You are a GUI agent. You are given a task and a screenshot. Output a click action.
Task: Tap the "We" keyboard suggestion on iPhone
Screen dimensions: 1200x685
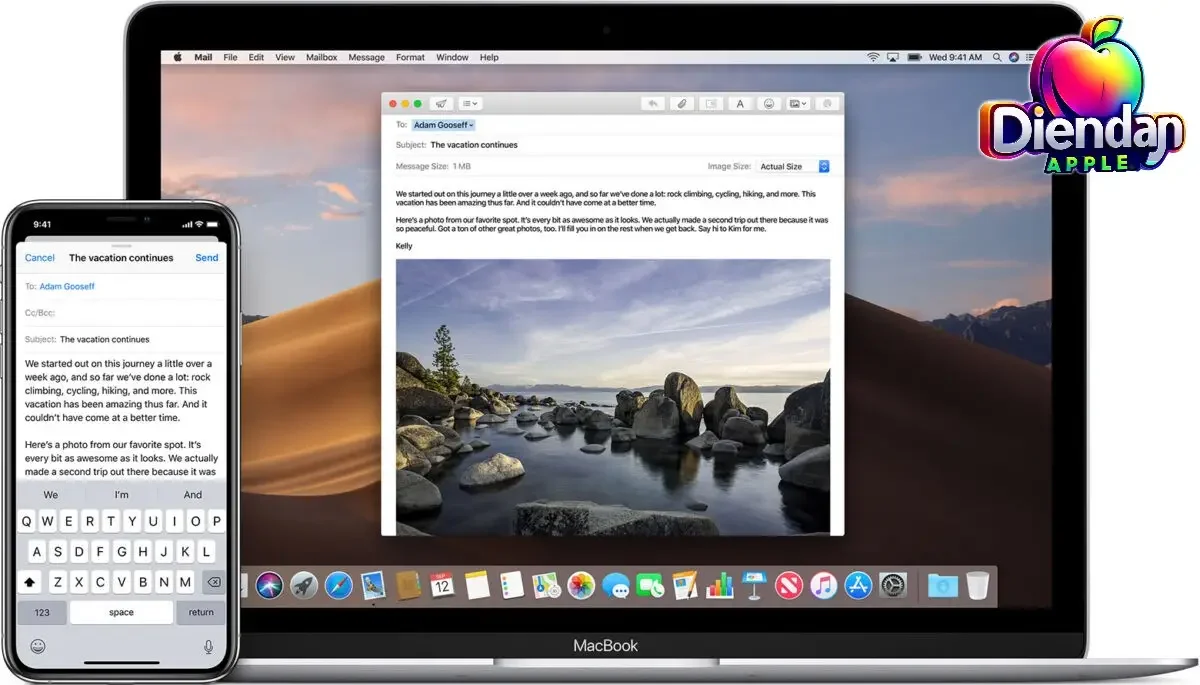(x=51, y=495)
